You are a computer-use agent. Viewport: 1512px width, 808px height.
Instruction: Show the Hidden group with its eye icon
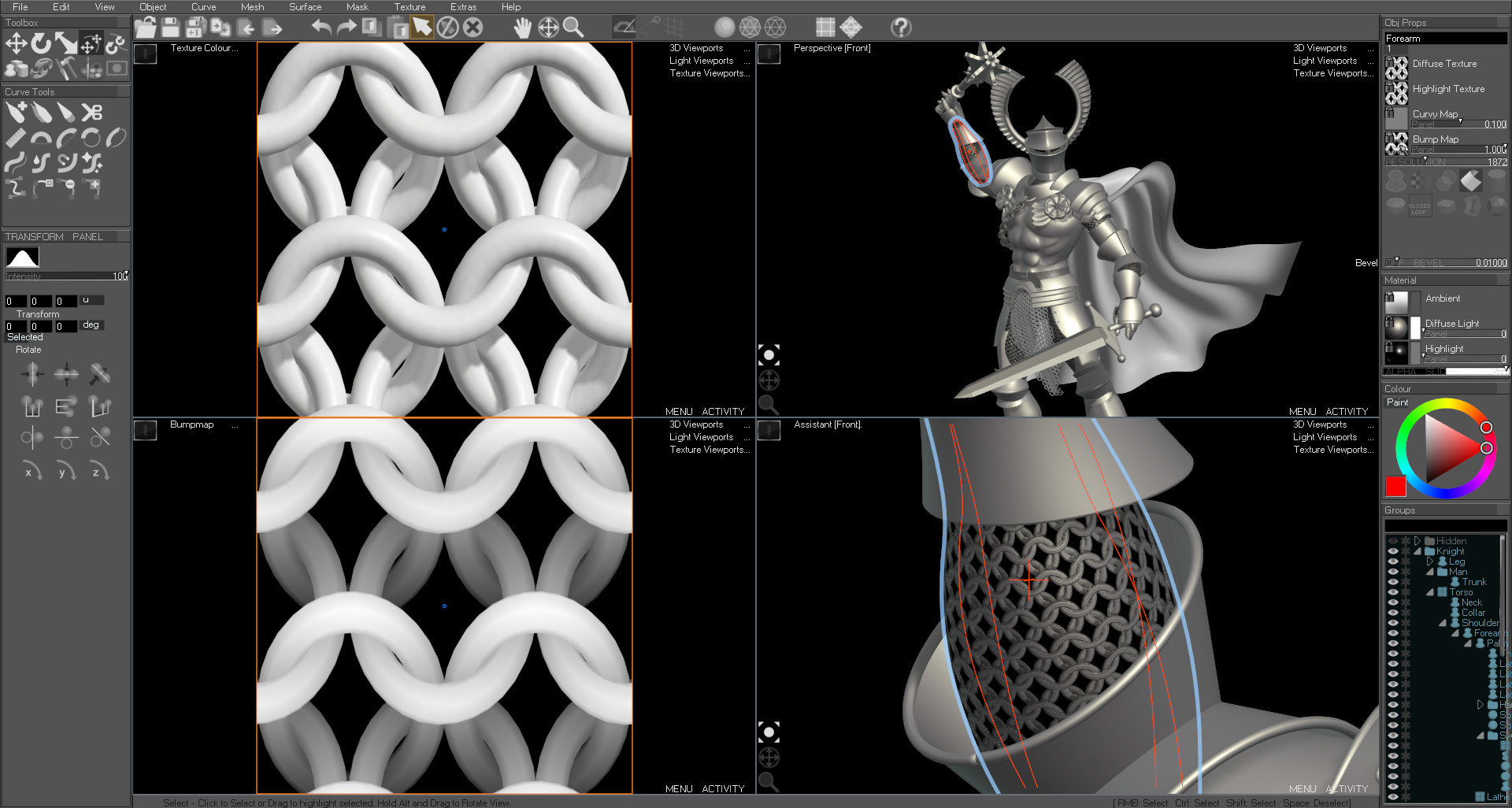[1393, 540]
